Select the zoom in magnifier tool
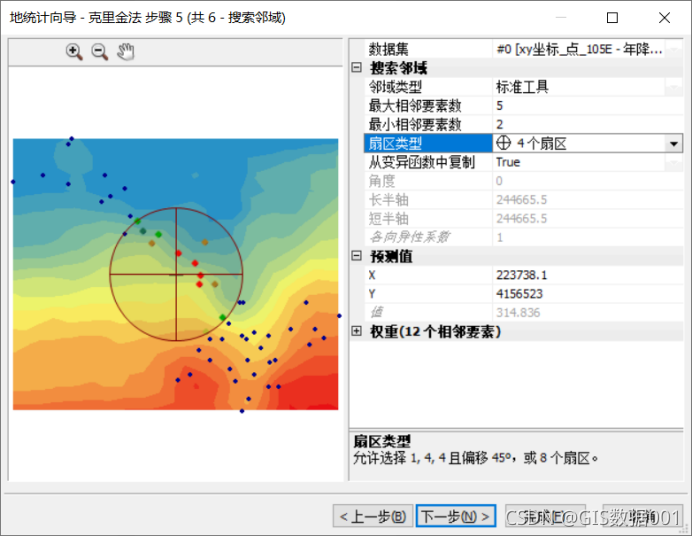The width and height of the screenshot is (693, 536). pos(74,52)
